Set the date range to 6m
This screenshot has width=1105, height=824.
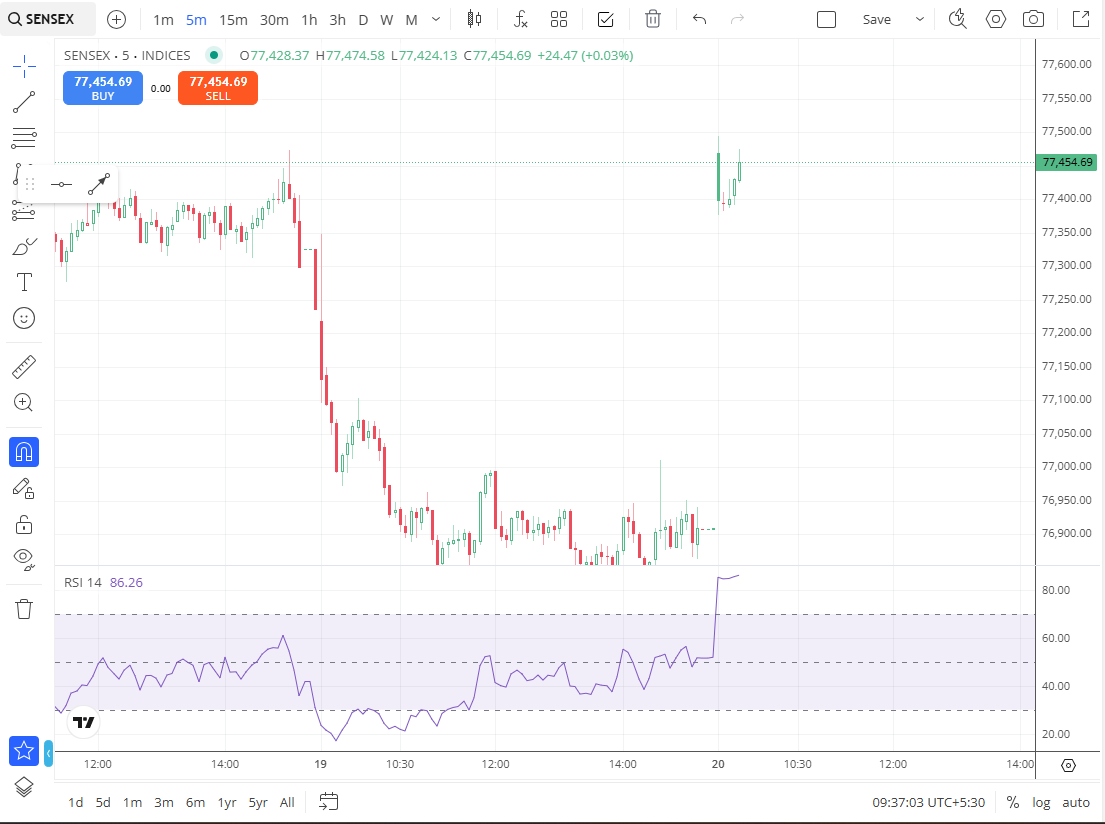(195, 802)
